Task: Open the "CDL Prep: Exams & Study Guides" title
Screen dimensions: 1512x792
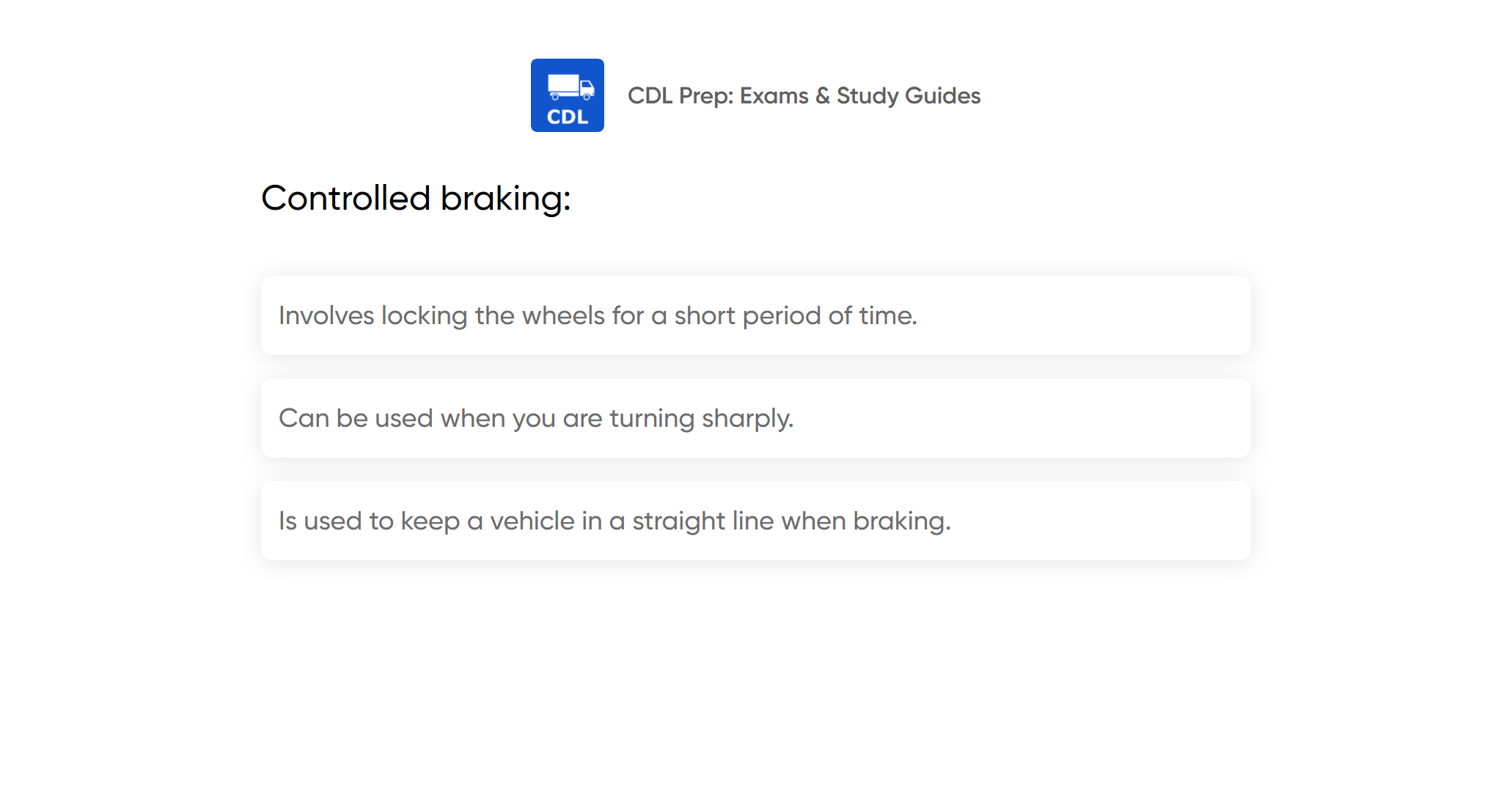Action: point(804,95)
